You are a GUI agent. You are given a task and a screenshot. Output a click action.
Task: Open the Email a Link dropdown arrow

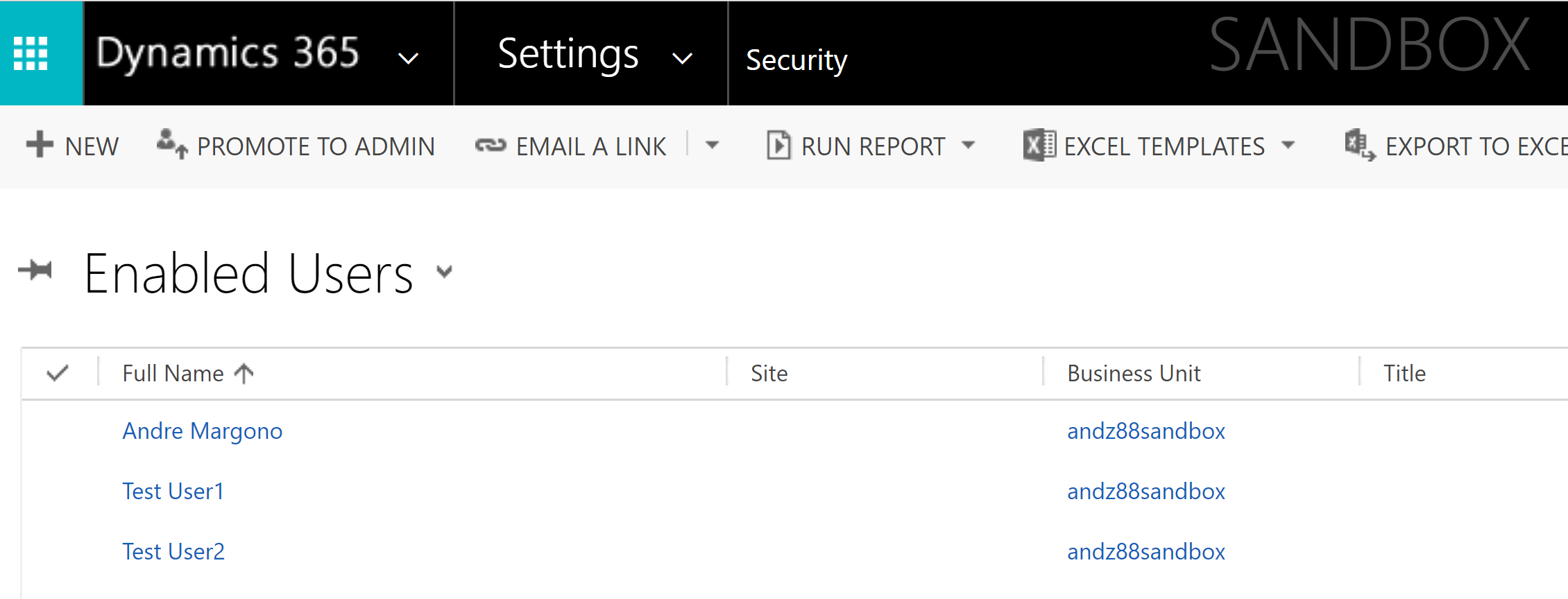[712, 146]
